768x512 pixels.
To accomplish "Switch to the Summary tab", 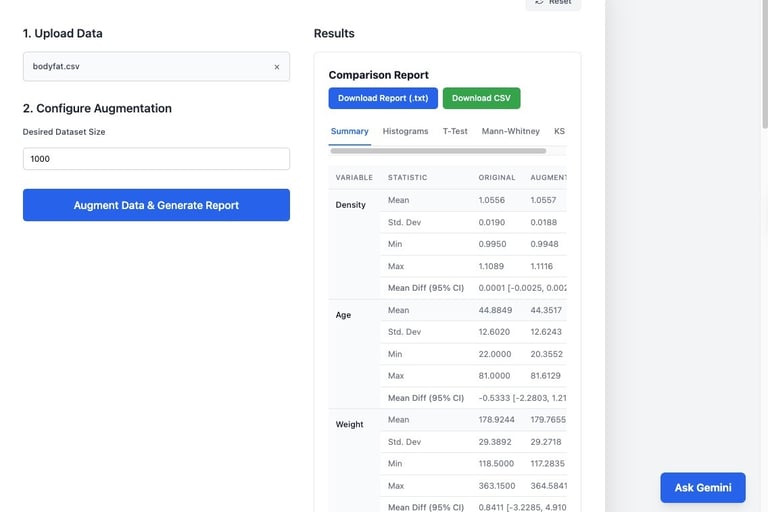I will click(350, 131).
